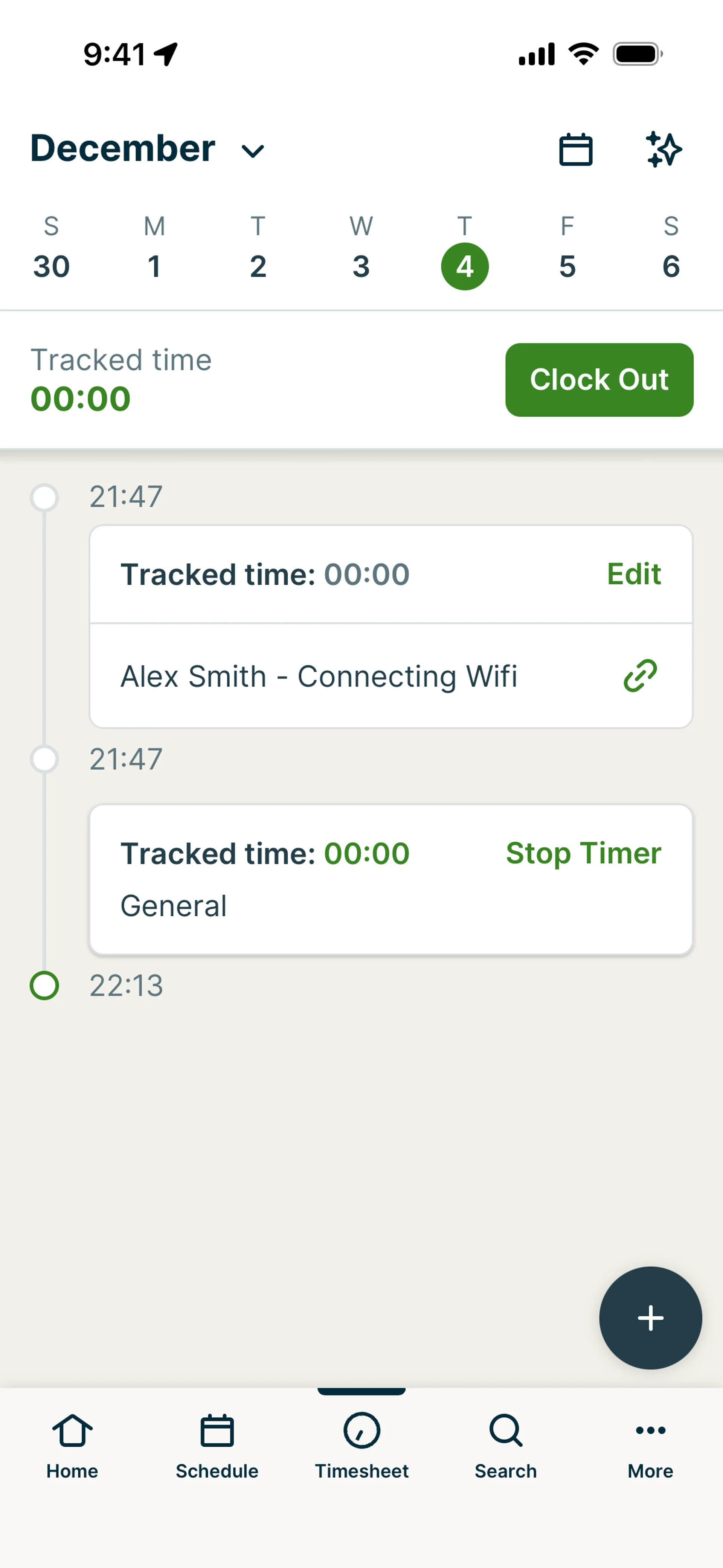Select Monday the 1st
This screenshot has width=723, height=1568.
click(x=155, y=266)
